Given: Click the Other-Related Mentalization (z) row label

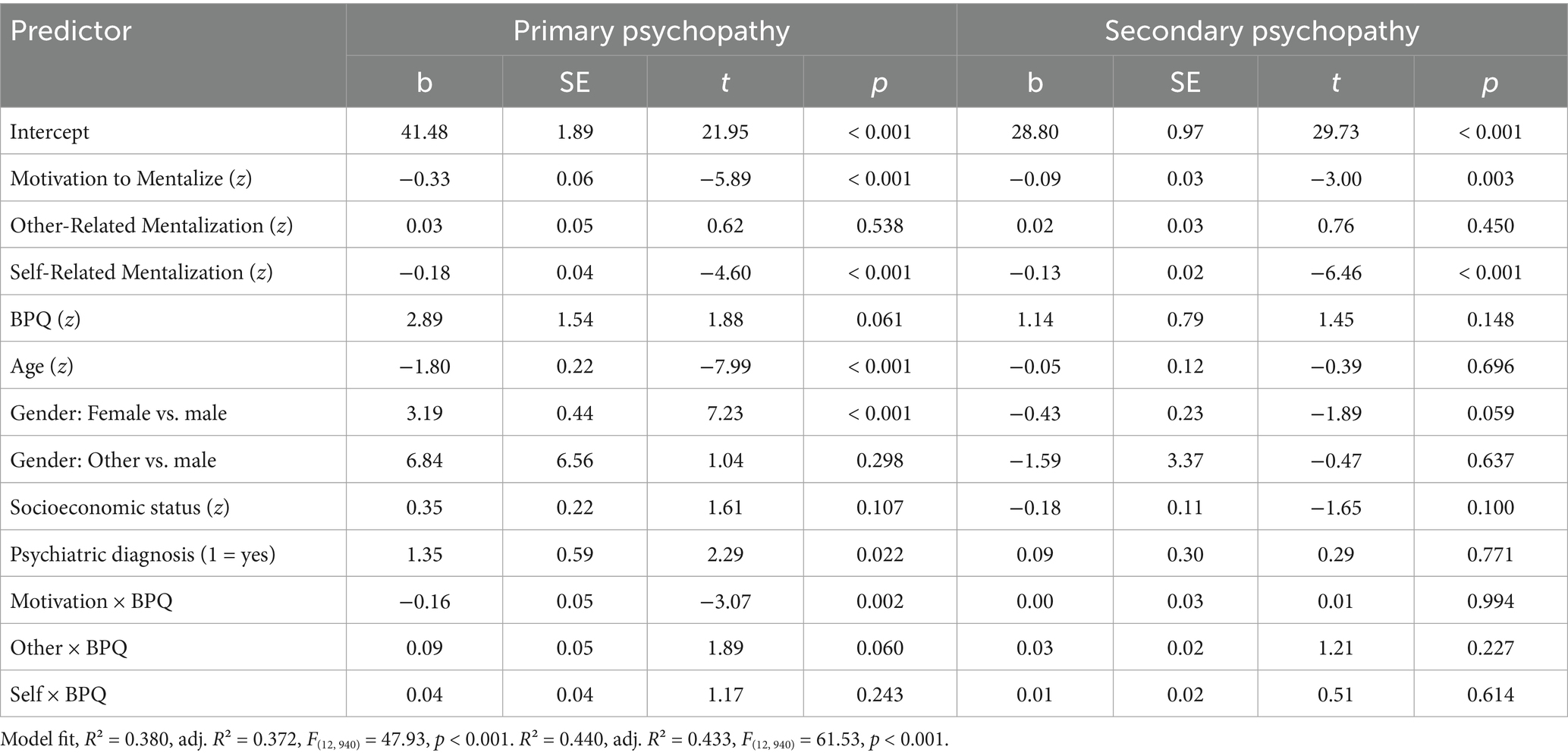Looking at the screenshot, I should click(x=151, y=226).
